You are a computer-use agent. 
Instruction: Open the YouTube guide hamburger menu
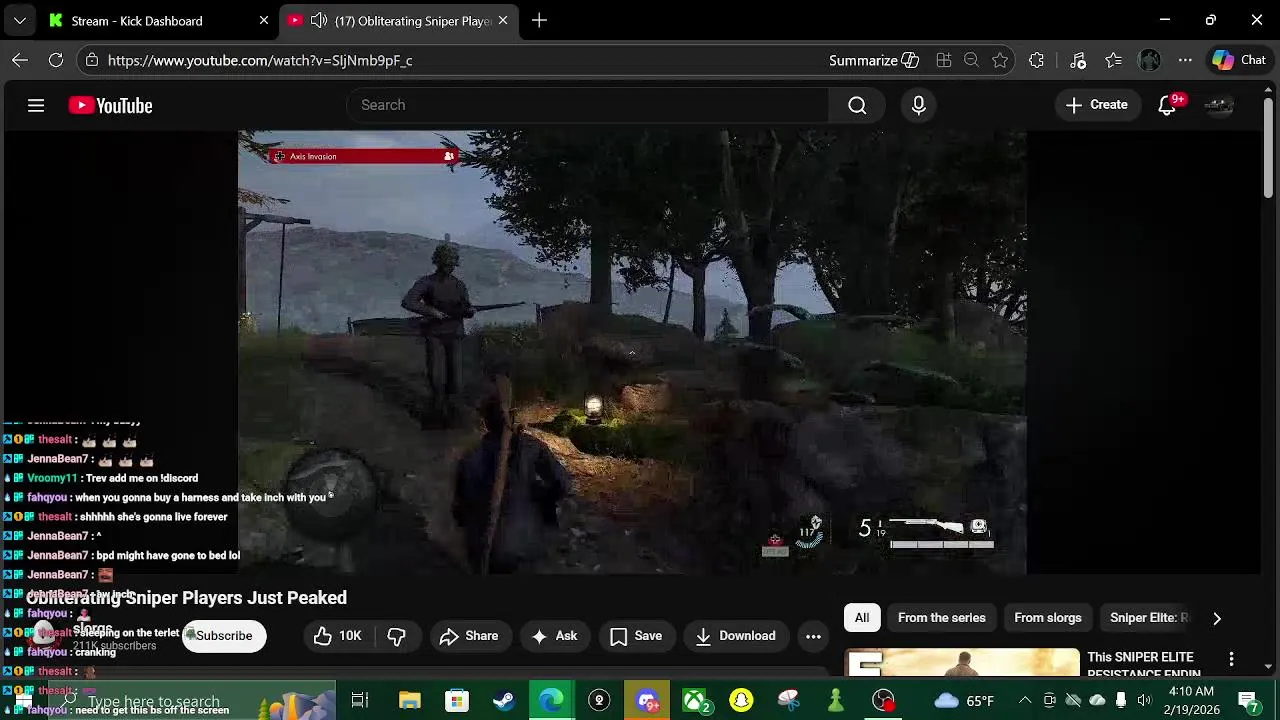36,105
